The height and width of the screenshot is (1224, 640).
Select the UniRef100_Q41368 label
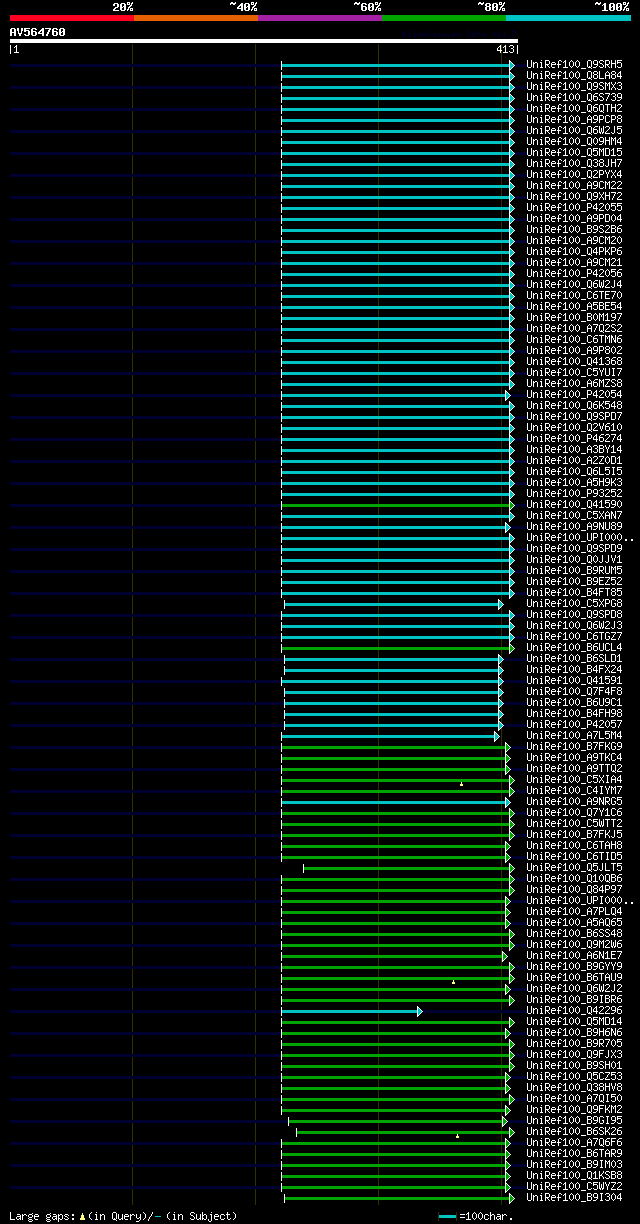pos(574,361)
